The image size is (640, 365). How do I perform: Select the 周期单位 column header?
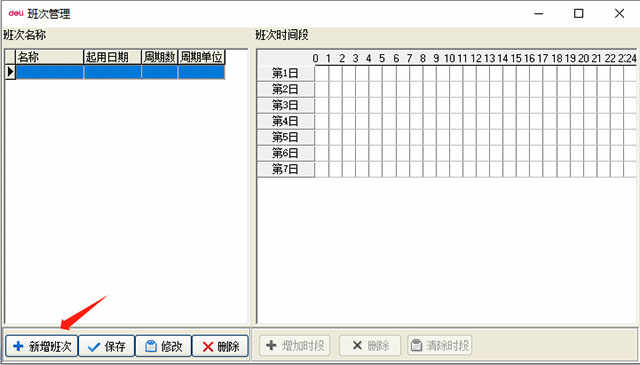point(202,57)
